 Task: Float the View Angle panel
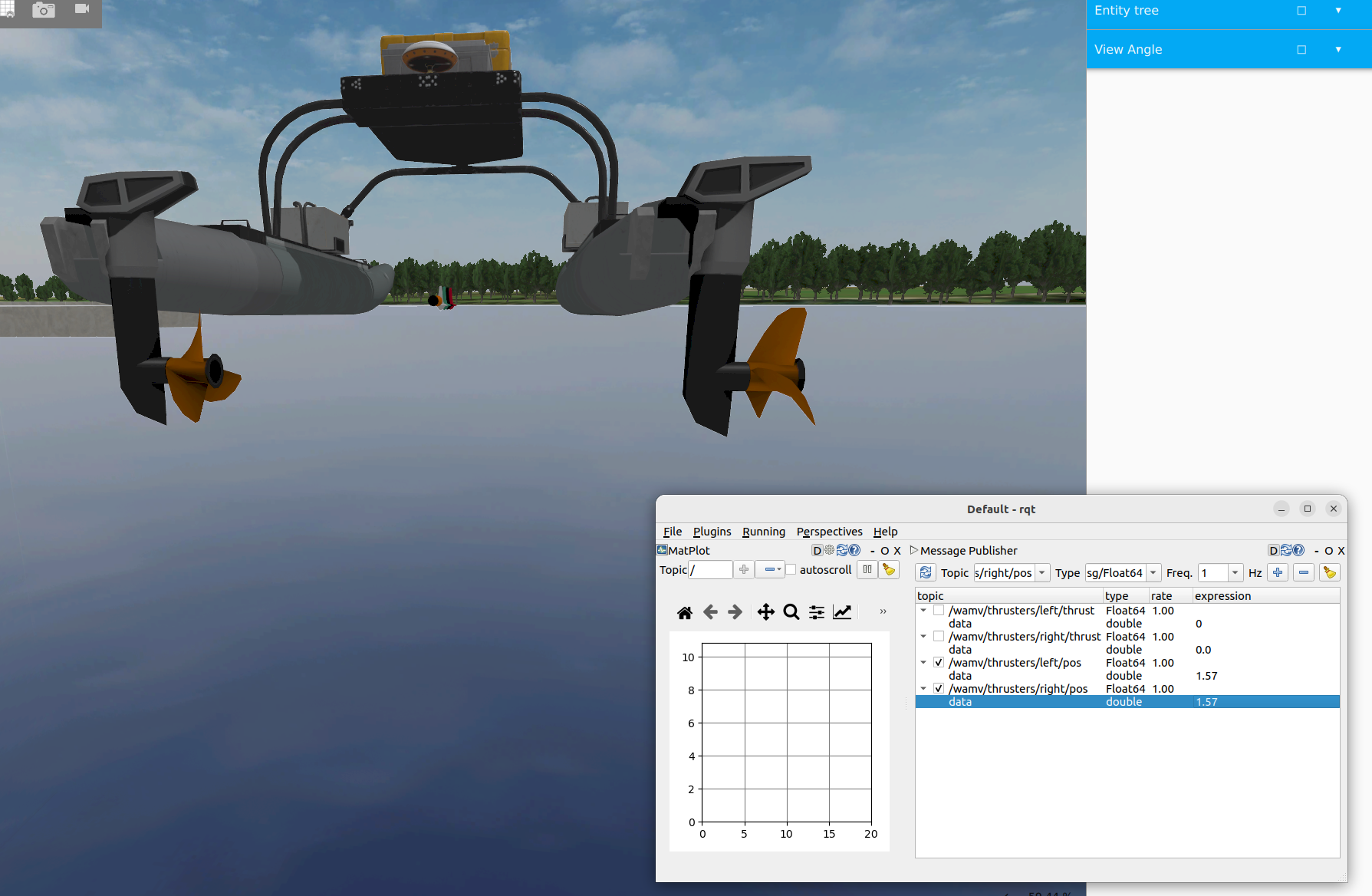click(1301, 50)
